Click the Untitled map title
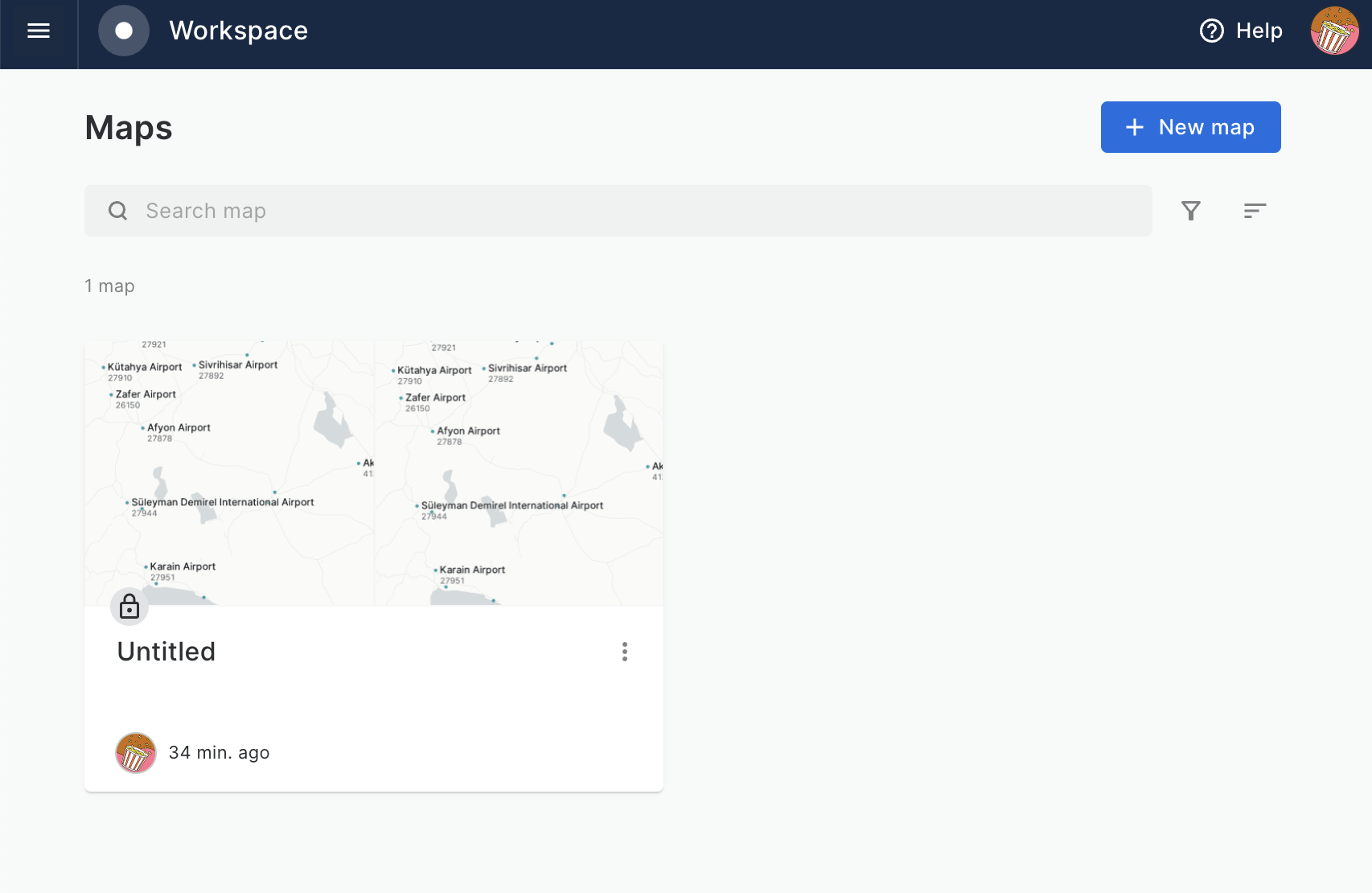This screenshot has height=893, width=1372. pyautogui.click(x=166, y=652)
